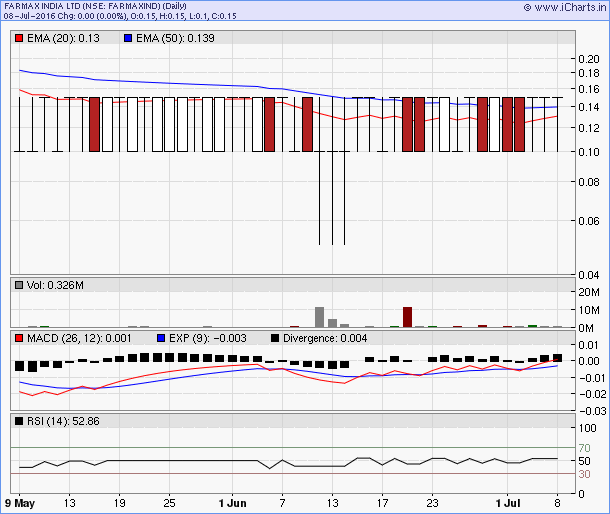Click the 13 date label after 9 May
The width and height of the screenshot is (610, 514).
pos(70,503)
